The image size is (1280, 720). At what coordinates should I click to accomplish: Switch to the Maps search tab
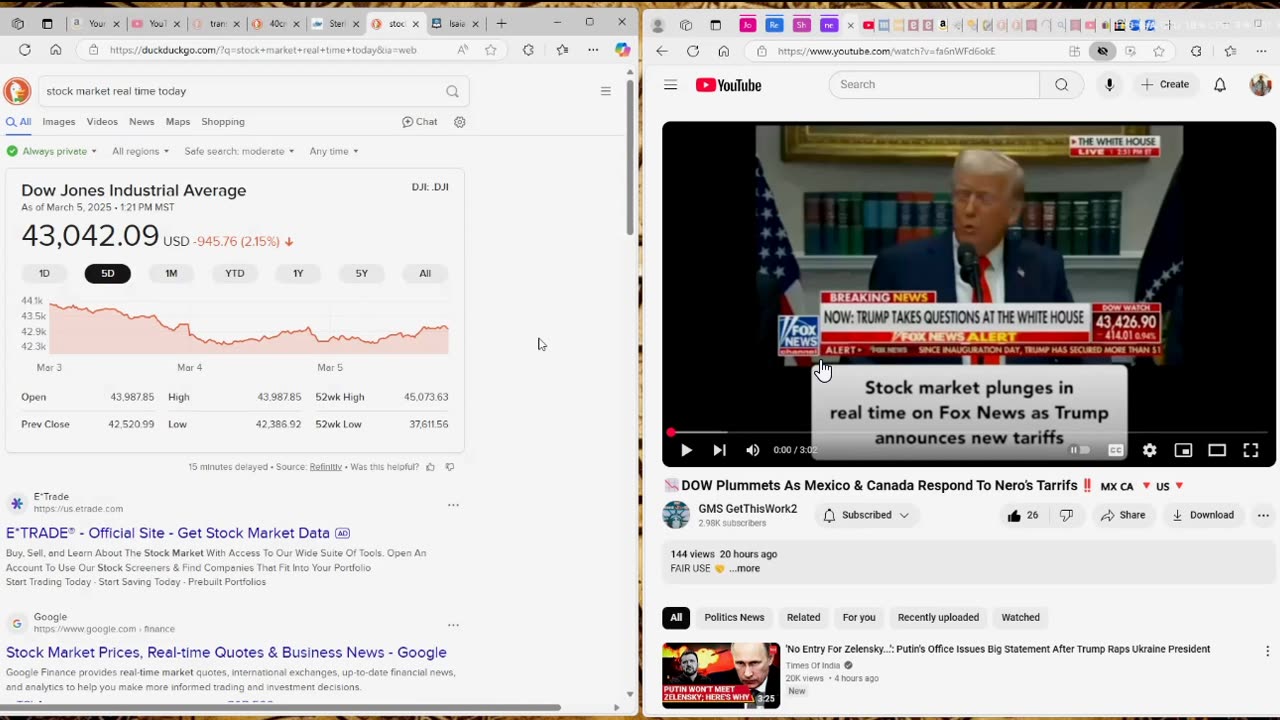pyautogui.click(x=178, y=122)
